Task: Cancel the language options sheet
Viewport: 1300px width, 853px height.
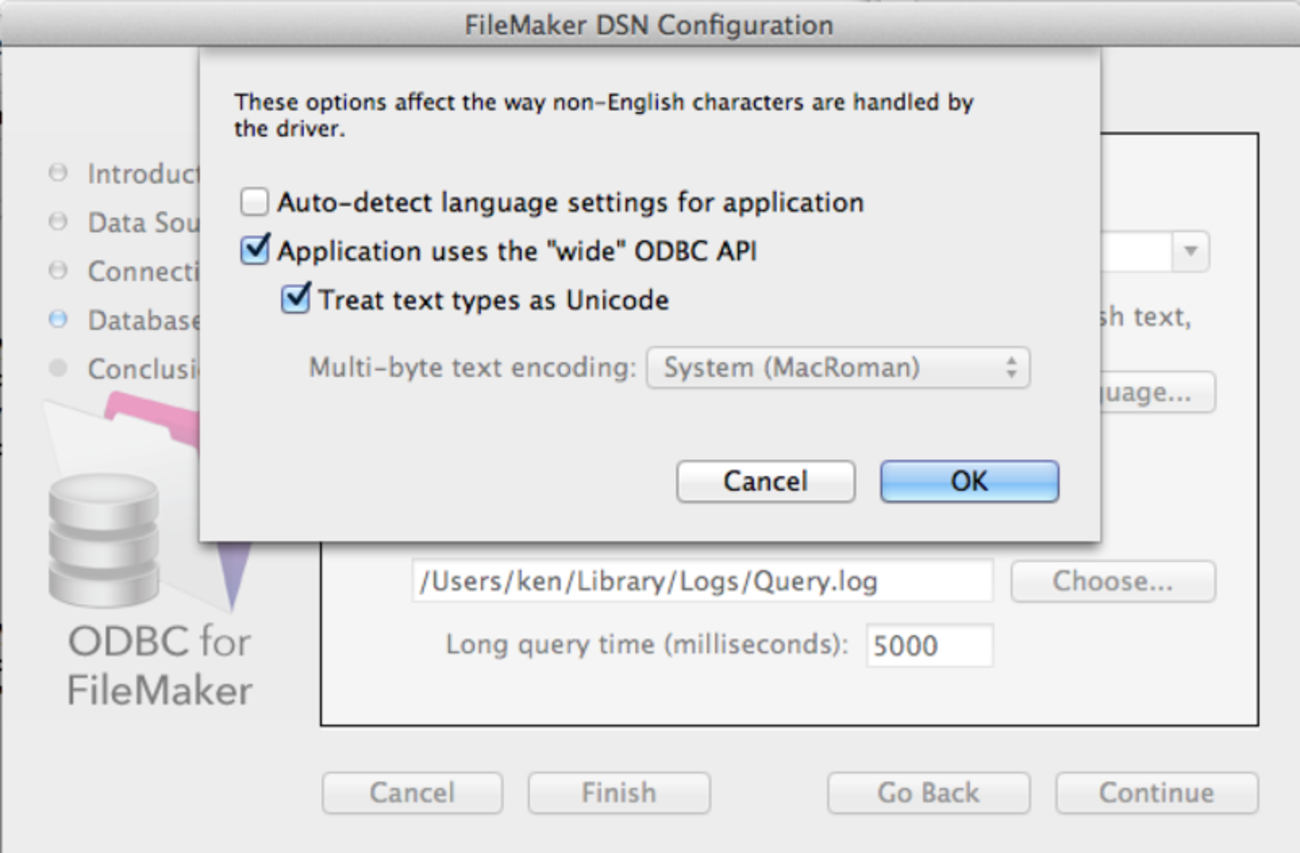Action: click(765, 481)
